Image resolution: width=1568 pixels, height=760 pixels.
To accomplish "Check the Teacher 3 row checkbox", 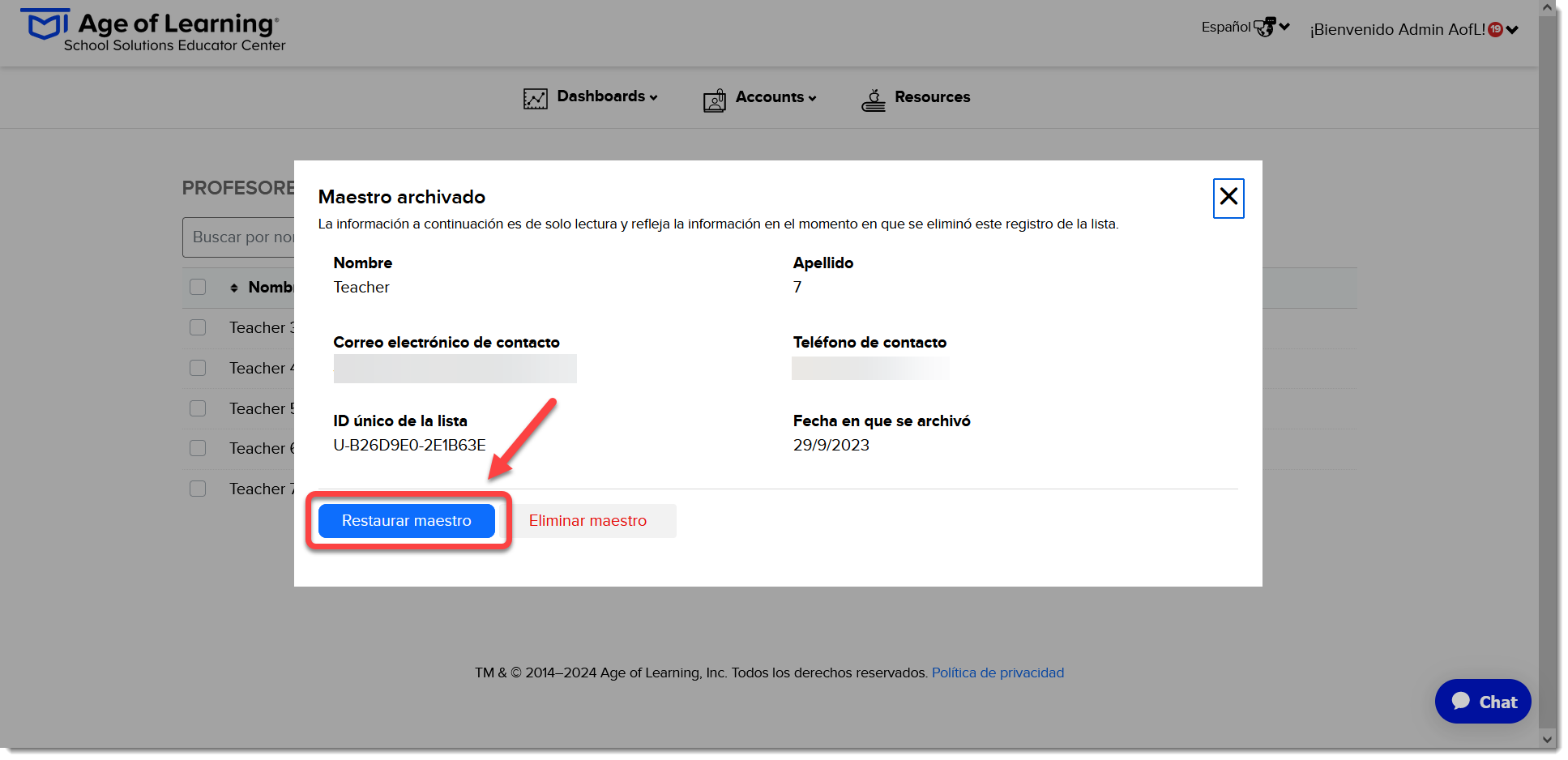I will (x=198, y=327).
